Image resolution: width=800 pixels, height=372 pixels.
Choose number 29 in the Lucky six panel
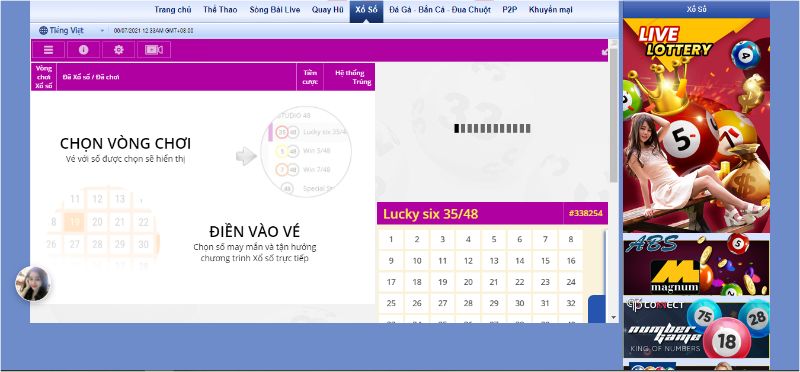click(494, 303)
